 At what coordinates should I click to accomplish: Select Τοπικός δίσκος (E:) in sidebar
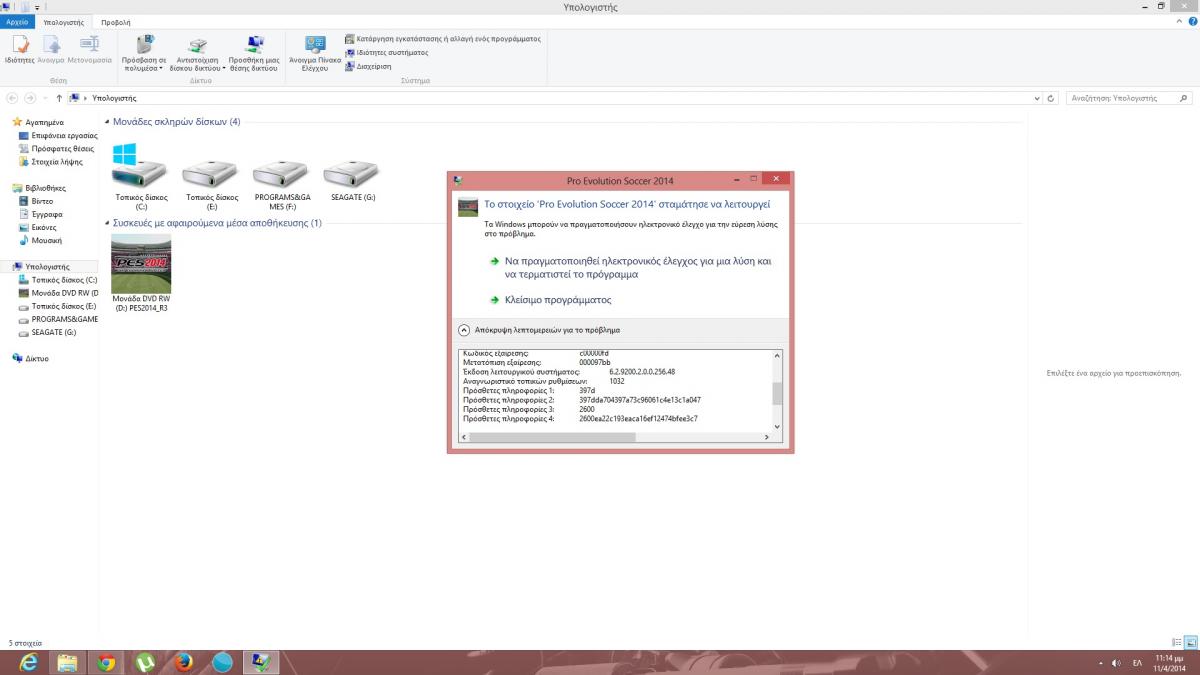tap(58, 306)
